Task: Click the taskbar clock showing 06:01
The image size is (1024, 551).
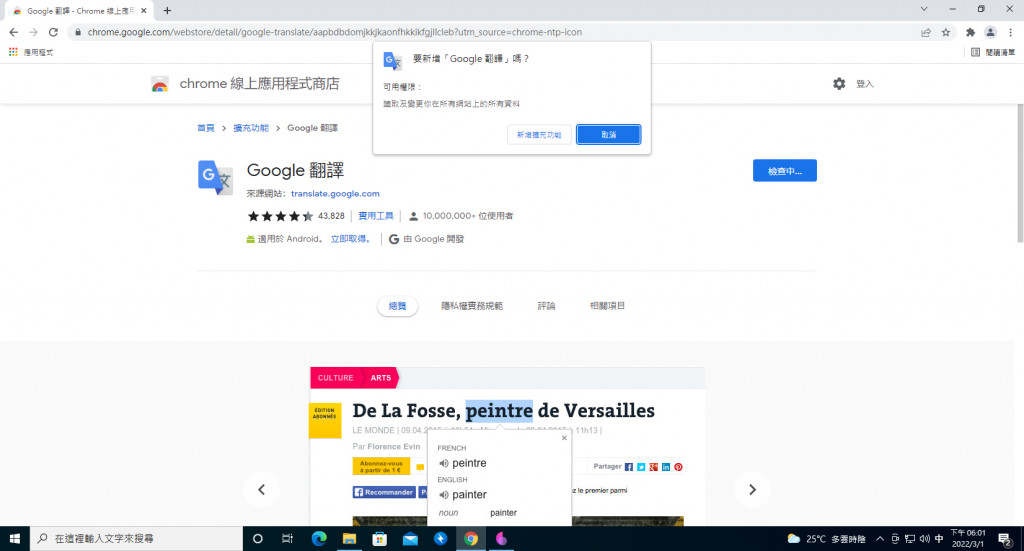Action: [968, 539]
